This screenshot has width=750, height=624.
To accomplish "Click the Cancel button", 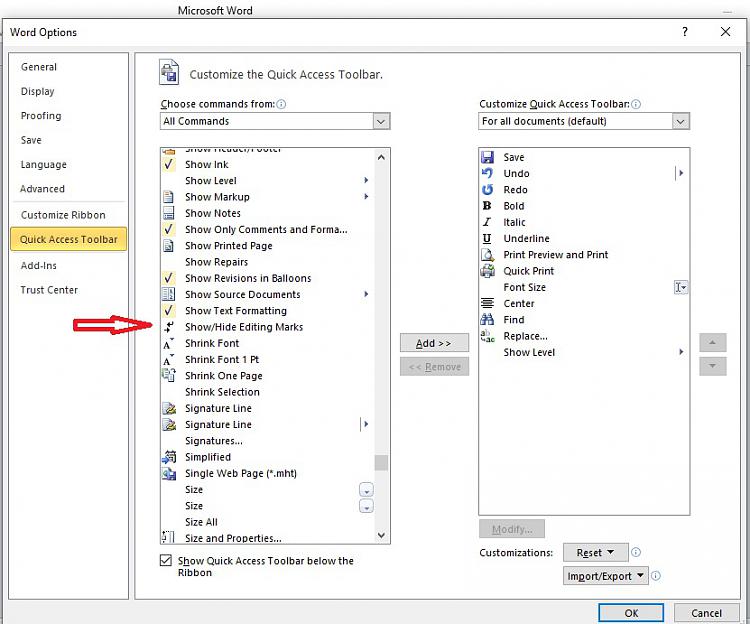I will (x=706, y=613).
